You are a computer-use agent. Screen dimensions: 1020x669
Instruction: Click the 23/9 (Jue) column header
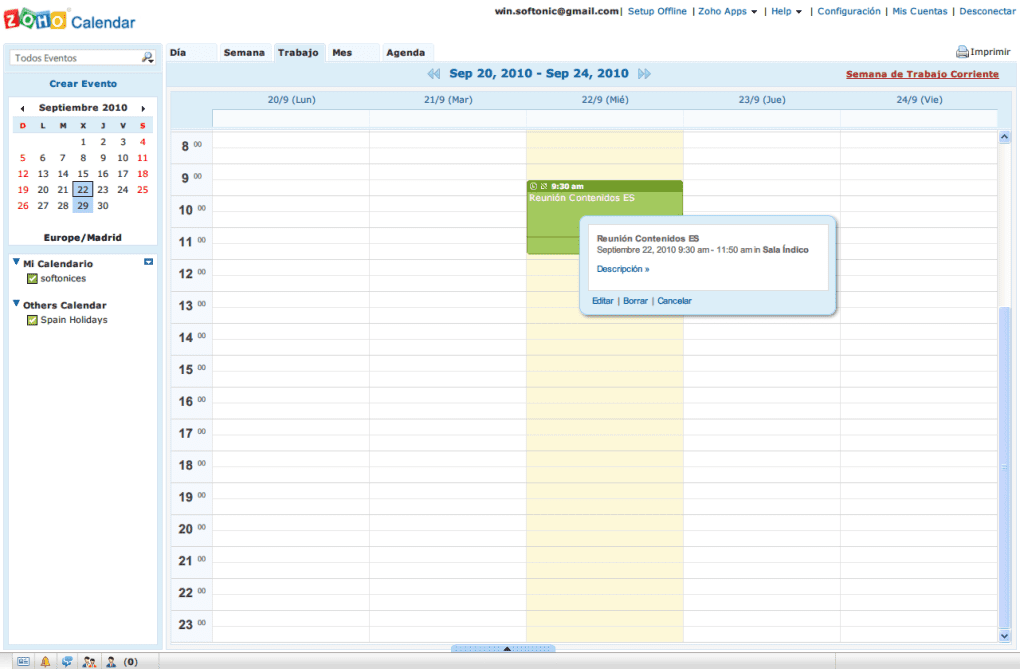(762, 100)
